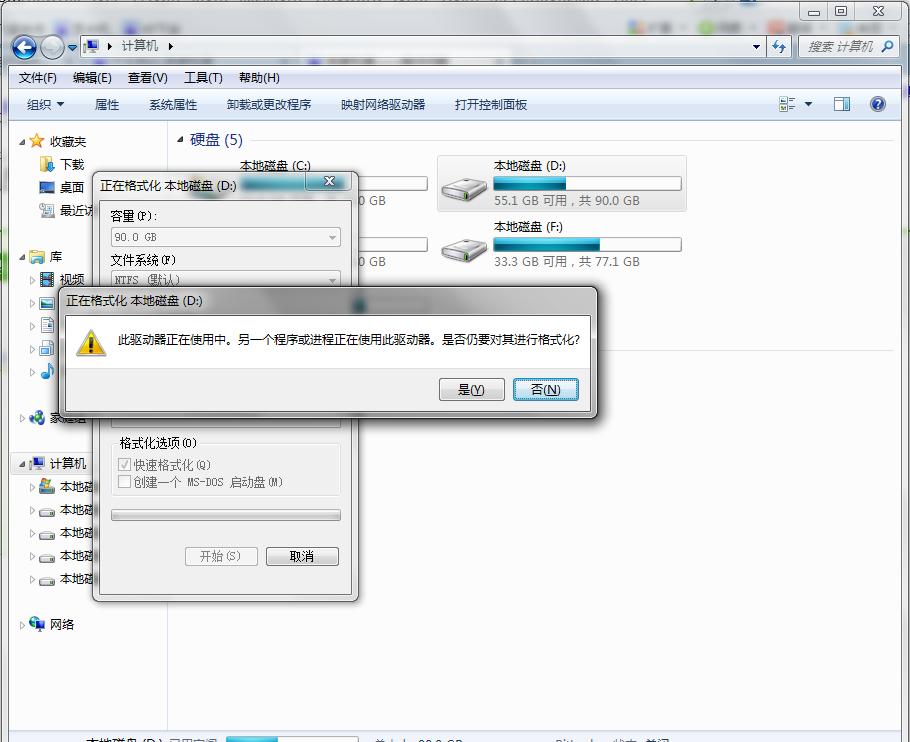Click the 网络 network icon
The image size is (910, 742).
(x=37, y=624)
